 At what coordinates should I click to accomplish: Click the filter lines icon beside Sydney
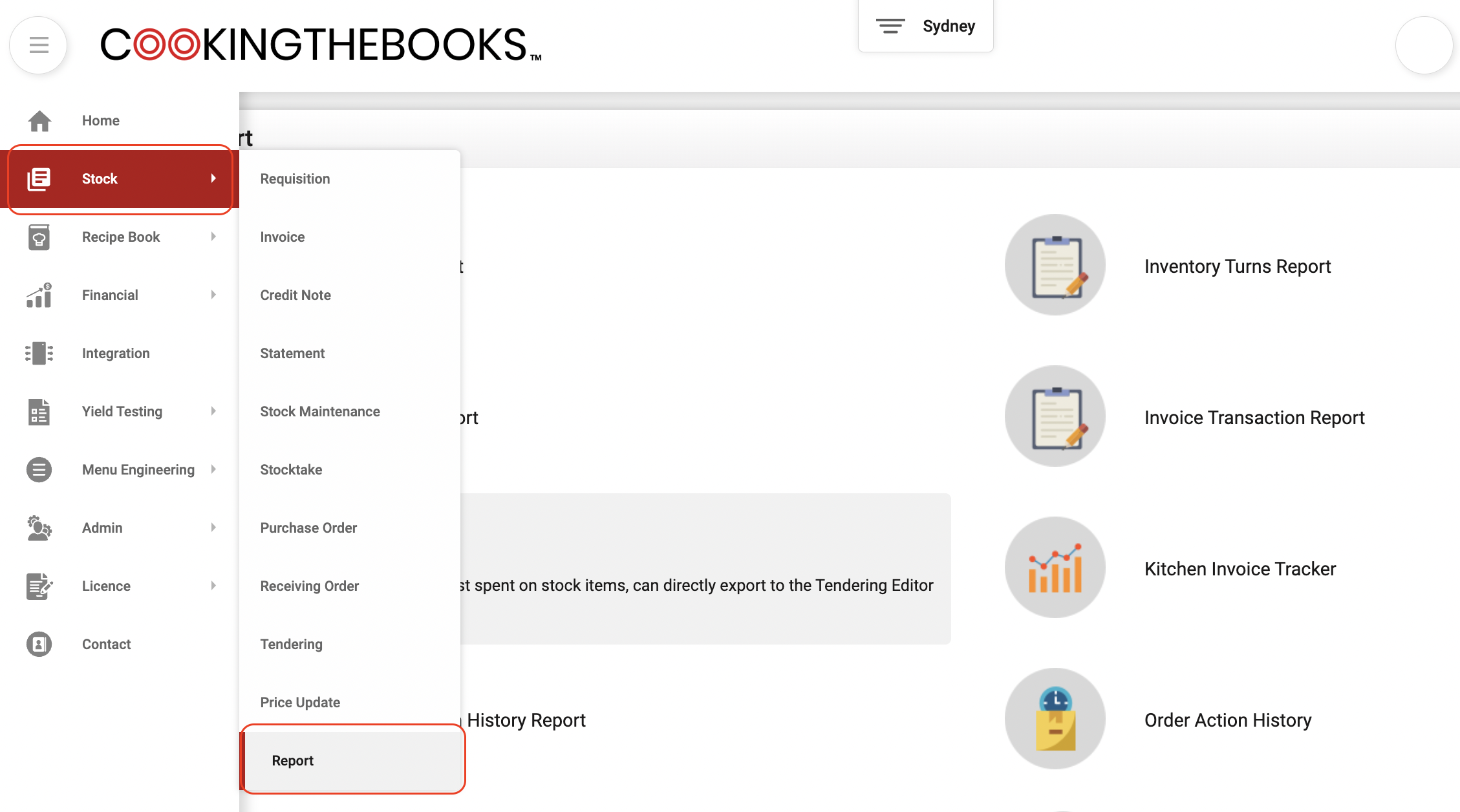pos(890,26)
